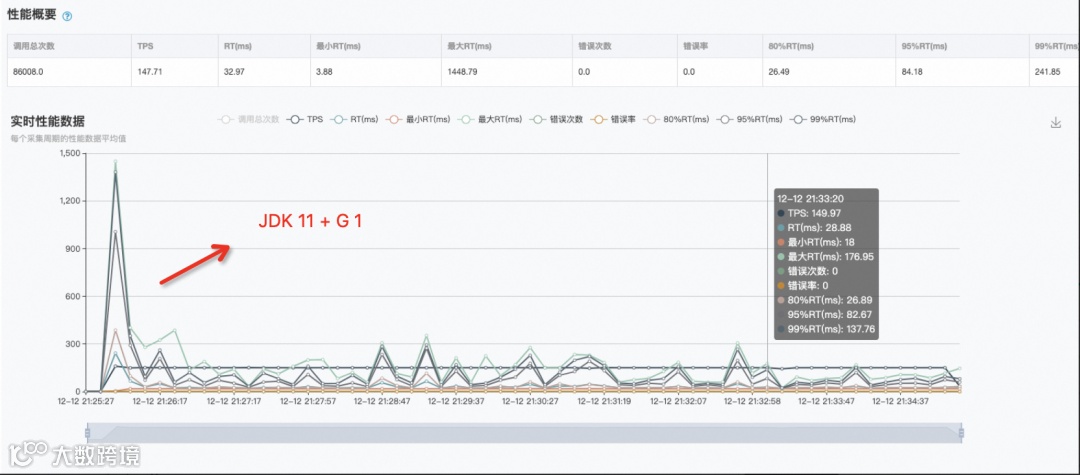Open the help icon beside 性能概要
Viewport: 1080px width, 475px height.
point(67,16)
